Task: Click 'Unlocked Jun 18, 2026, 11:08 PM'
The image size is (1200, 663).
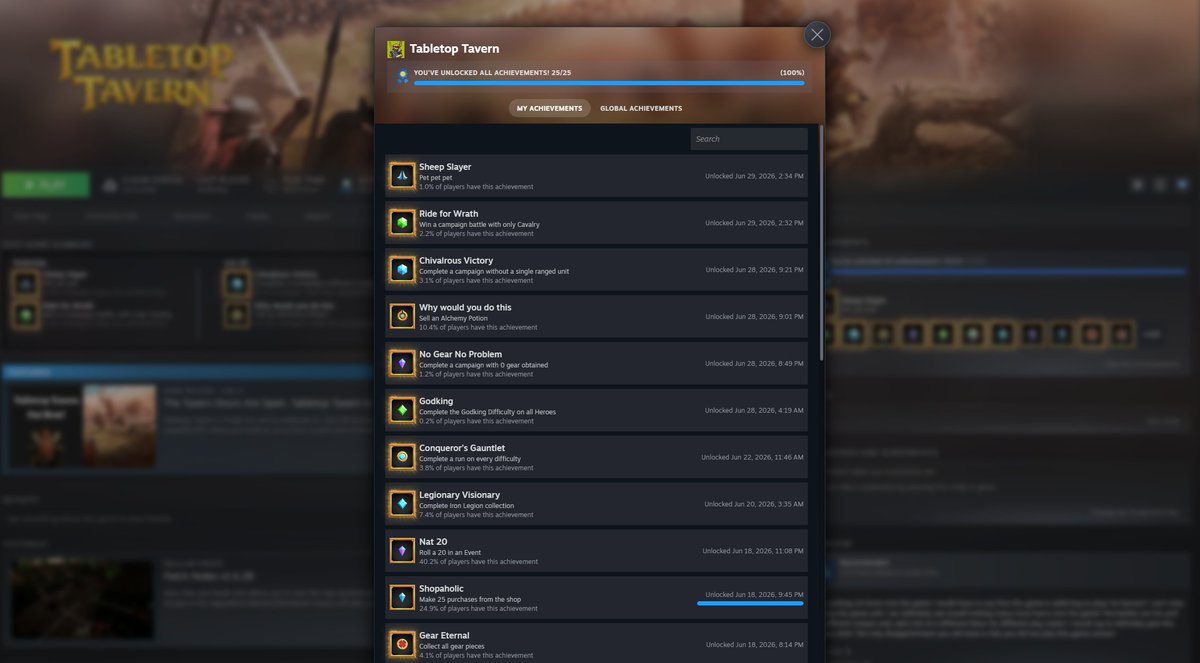Action: (753, 551)
